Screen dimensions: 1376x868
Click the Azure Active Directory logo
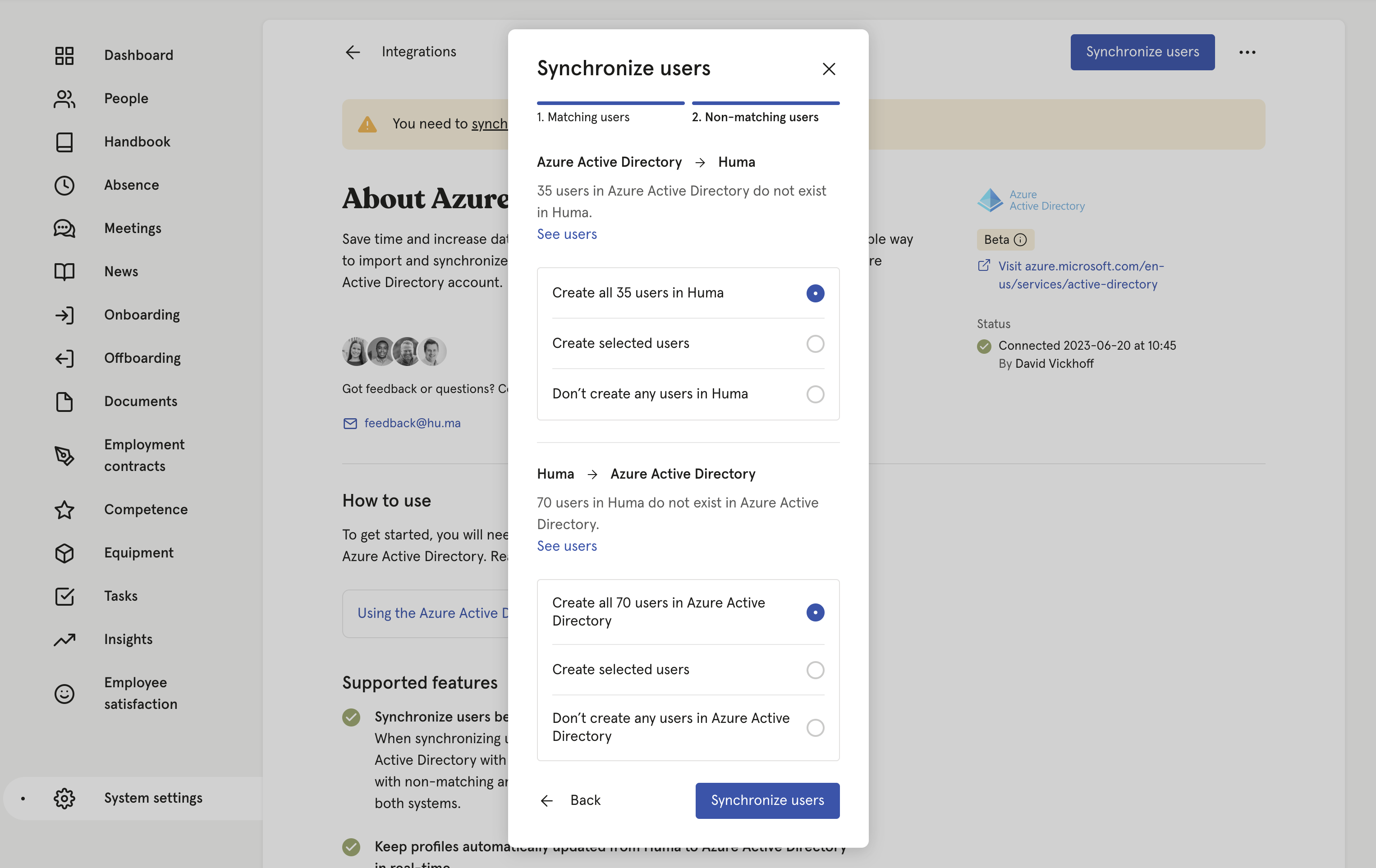tap(1031, 201)
